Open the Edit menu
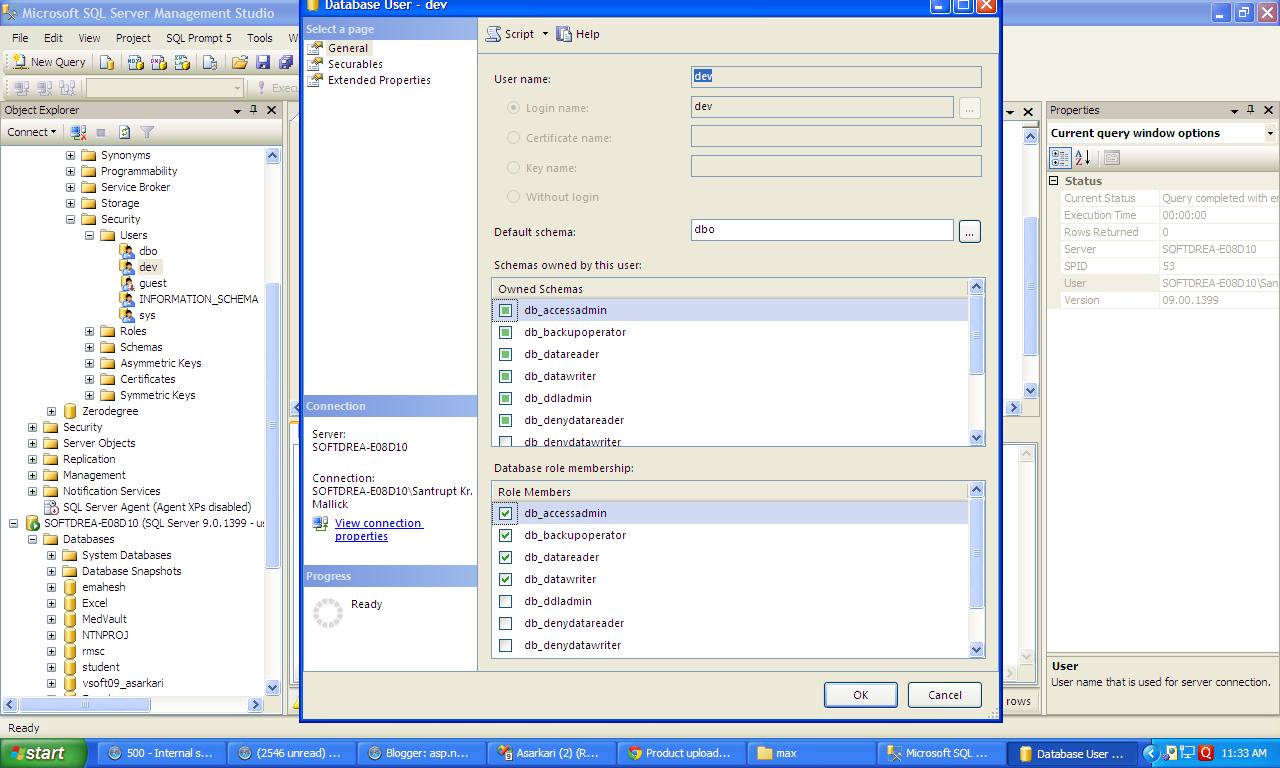 tap(53, 38)
